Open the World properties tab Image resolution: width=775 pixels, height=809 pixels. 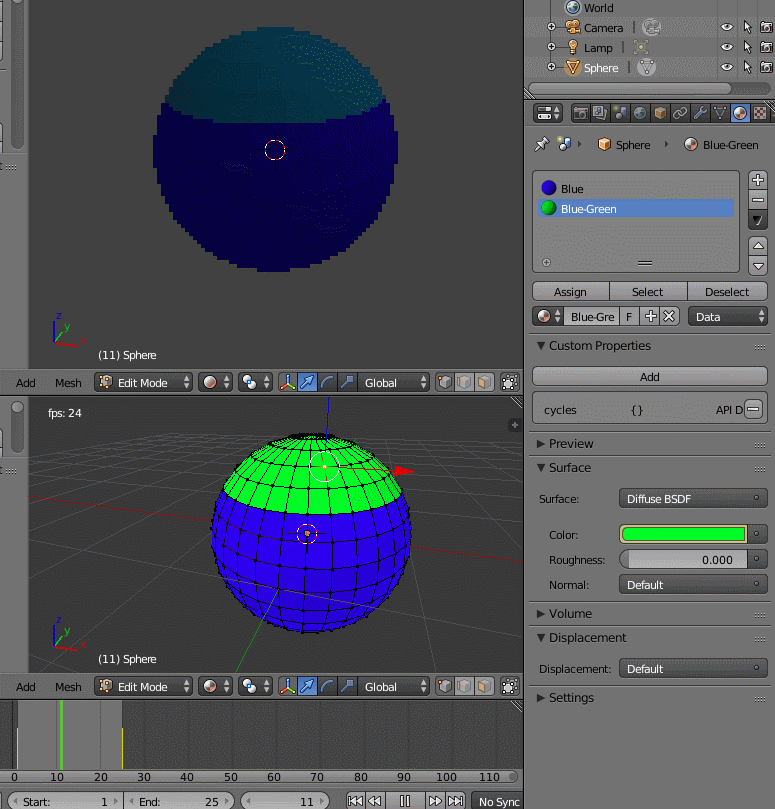[640, 113]
